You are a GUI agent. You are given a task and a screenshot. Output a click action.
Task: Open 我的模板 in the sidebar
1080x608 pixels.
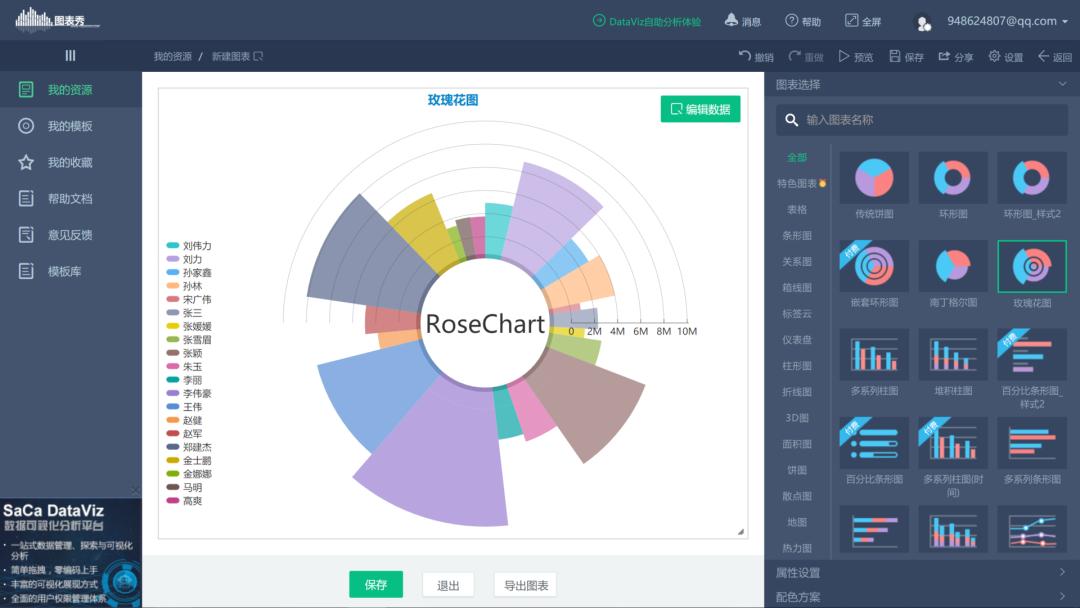[x=70, y=126]
